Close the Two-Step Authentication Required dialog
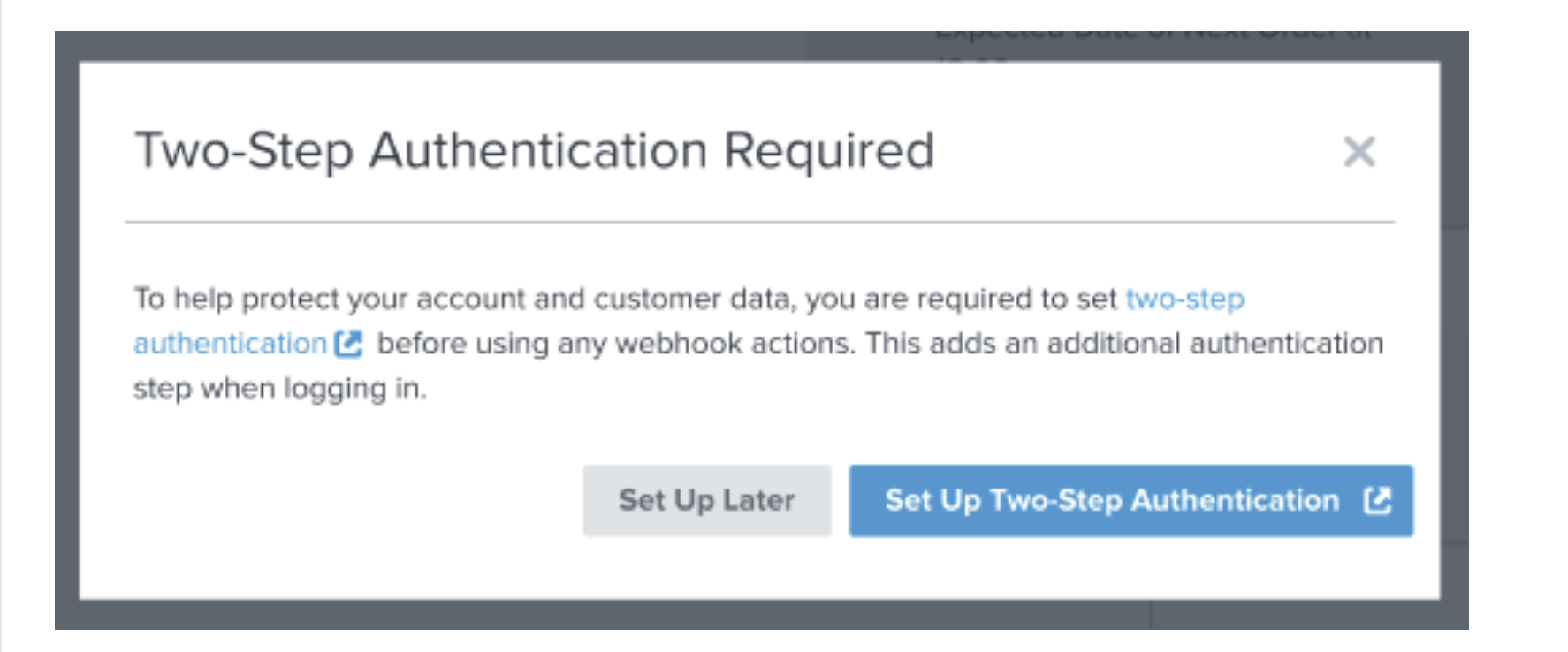 pyautogui.click(x=1359, y=152)
